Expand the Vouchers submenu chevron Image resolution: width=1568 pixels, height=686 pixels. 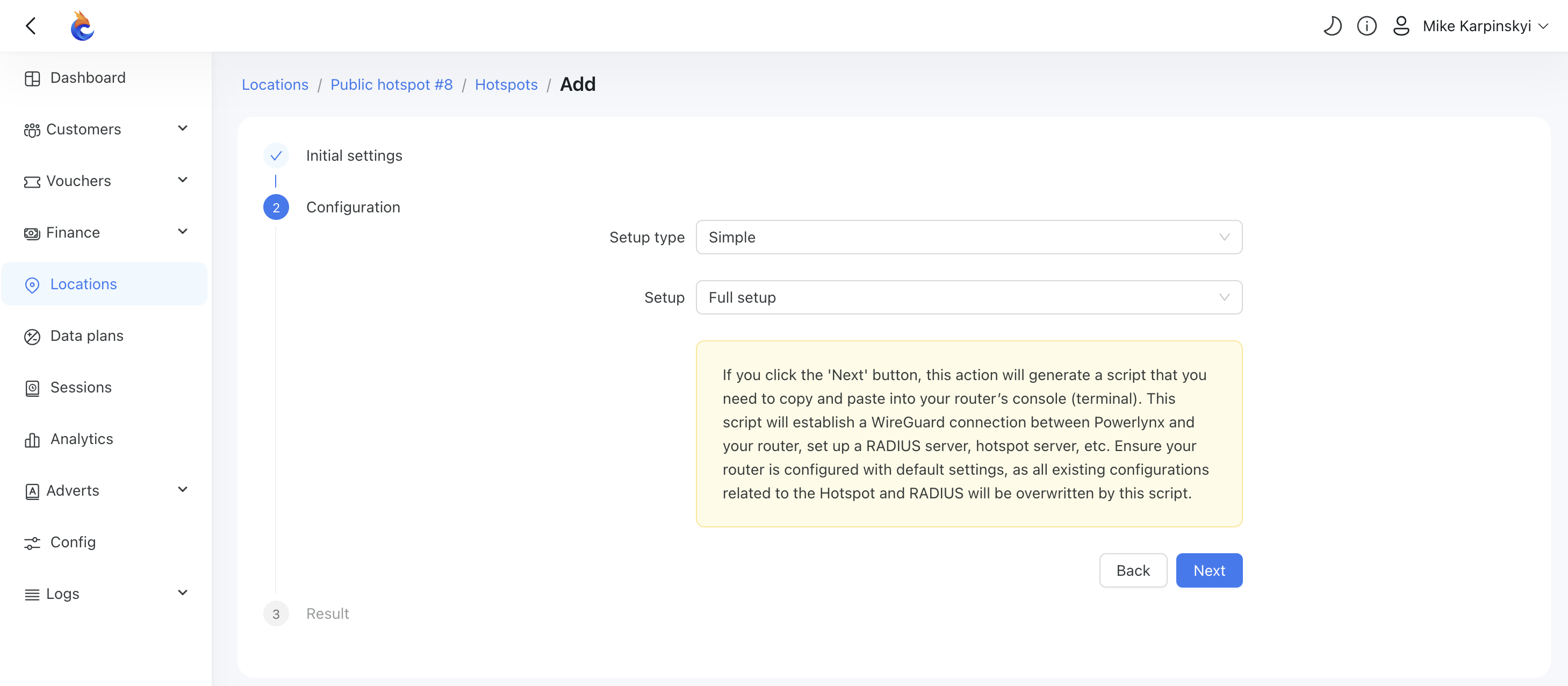(x=183, y=180)
